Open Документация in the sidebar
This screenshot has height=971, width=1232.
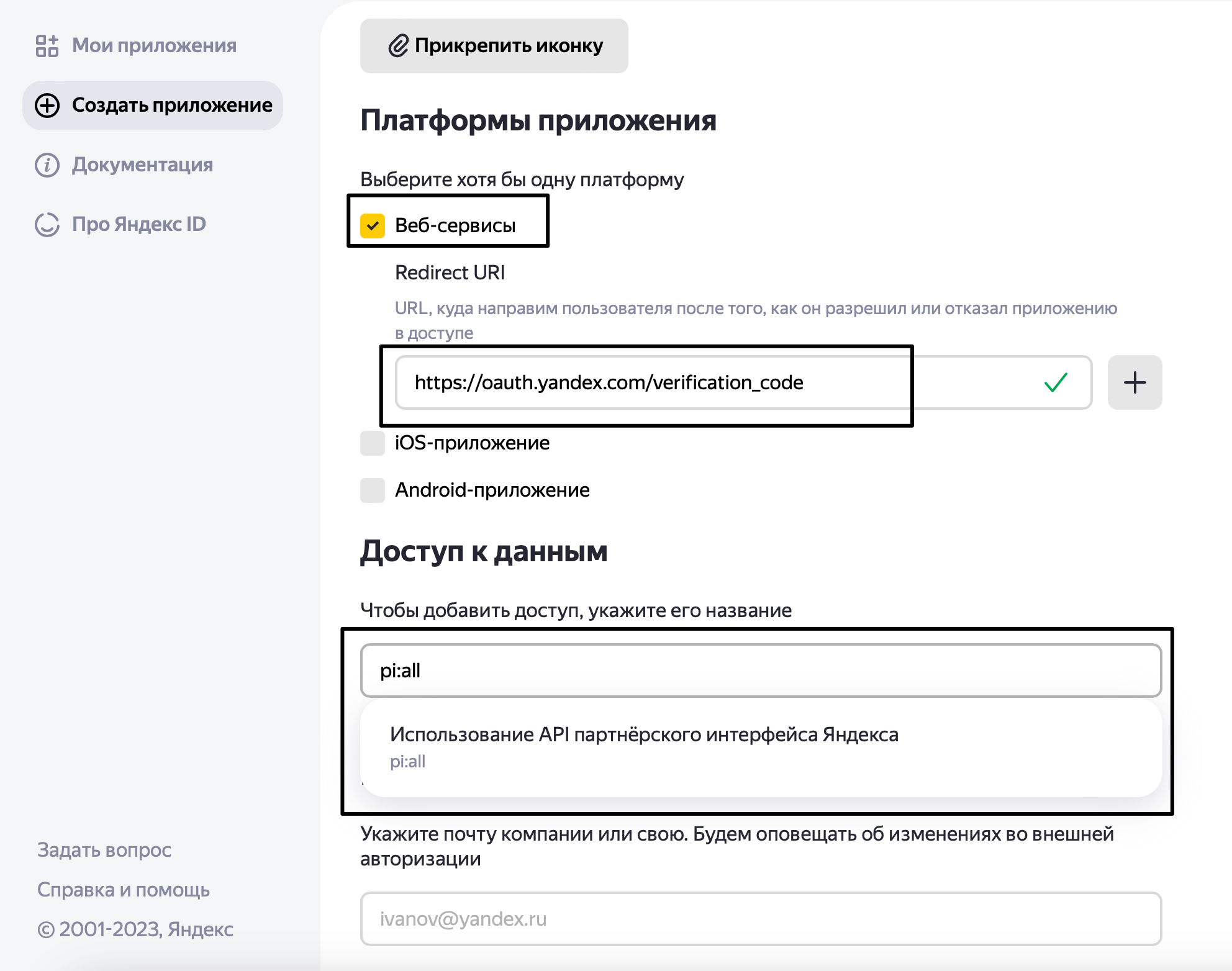point(142,165)
